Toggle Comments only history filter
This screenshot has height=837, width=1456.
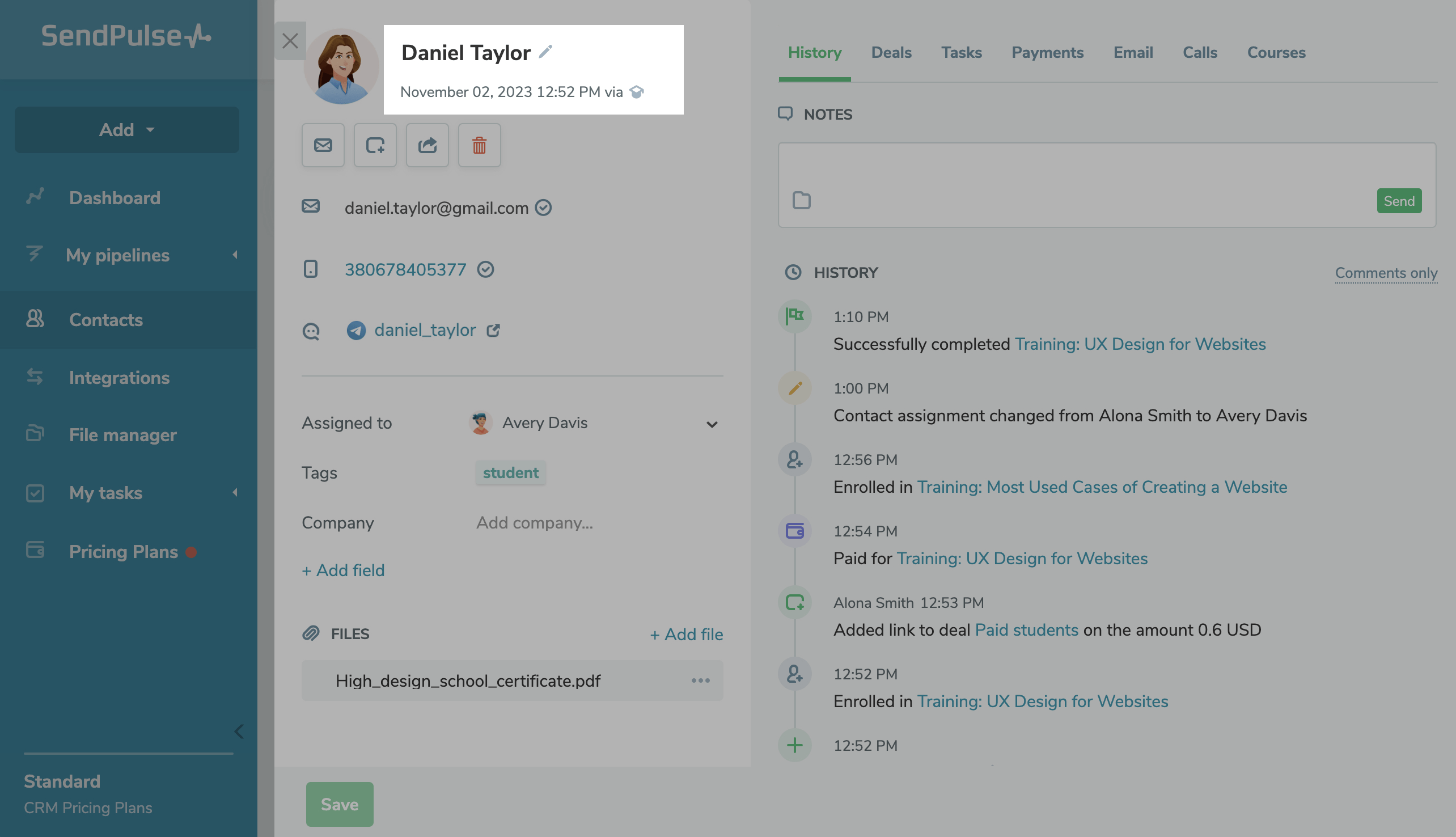point(1385,273)
